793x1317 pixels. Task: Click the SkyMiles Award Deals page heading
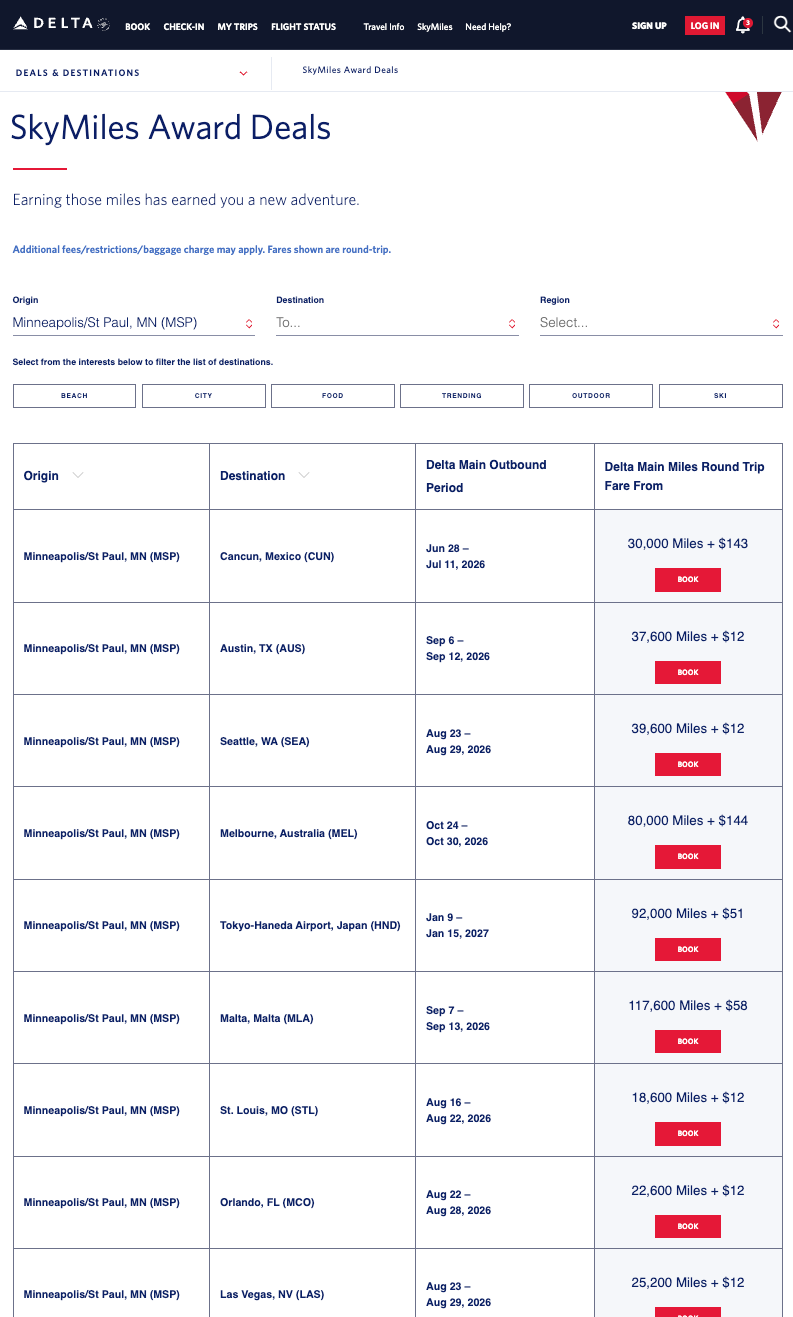(170, 128)
